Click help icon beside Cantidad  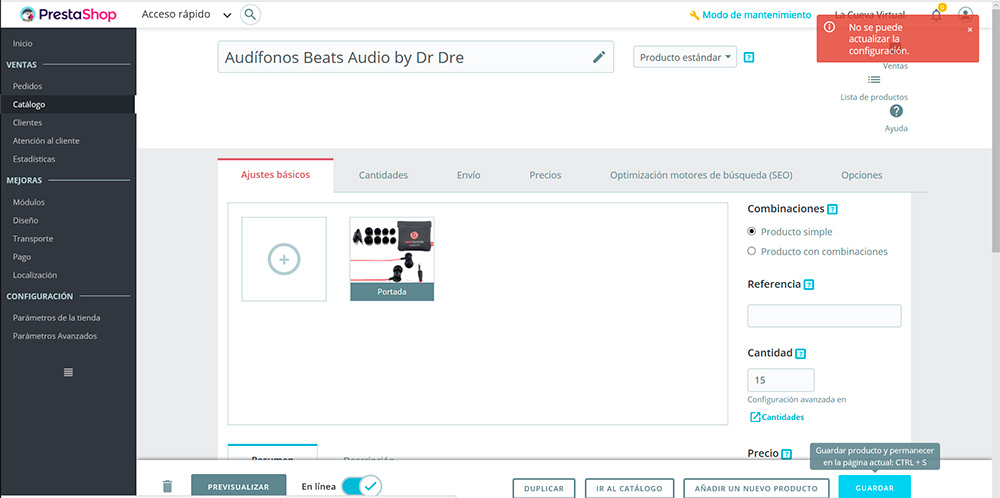click(x=800, y=354)
